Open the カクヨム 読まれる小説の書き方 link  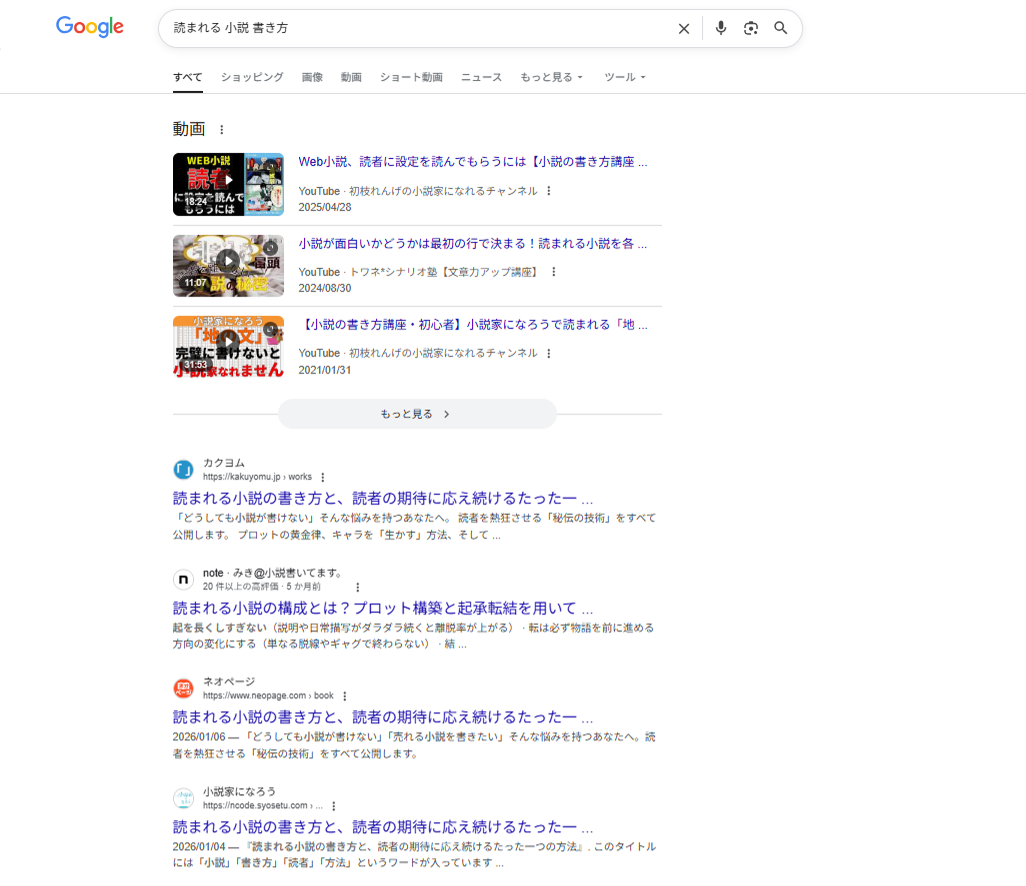tap(383, 498)
